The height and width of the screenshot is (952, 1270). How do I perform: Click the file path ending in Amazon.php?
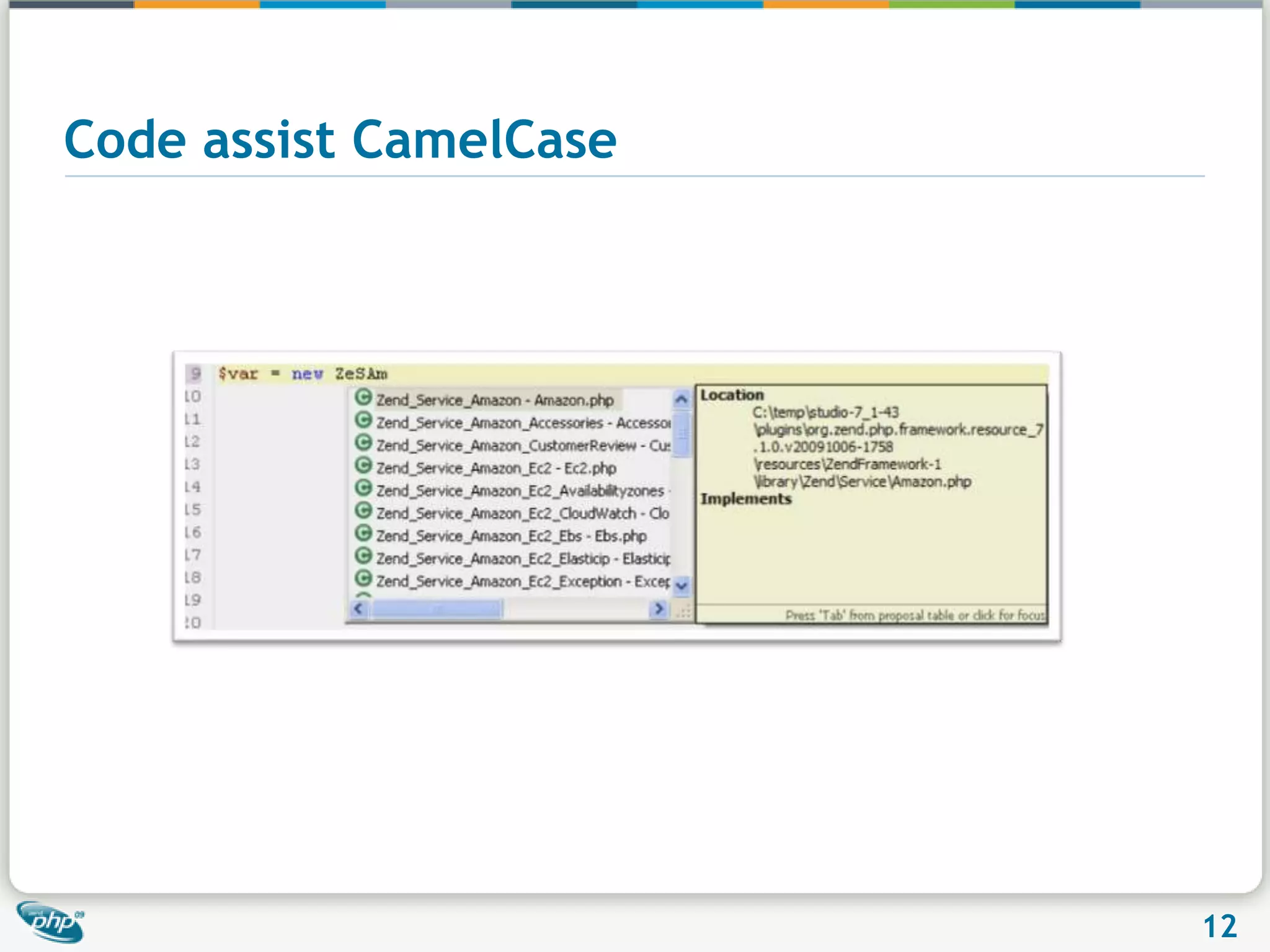pyautogui.click(x=897, y=446)
